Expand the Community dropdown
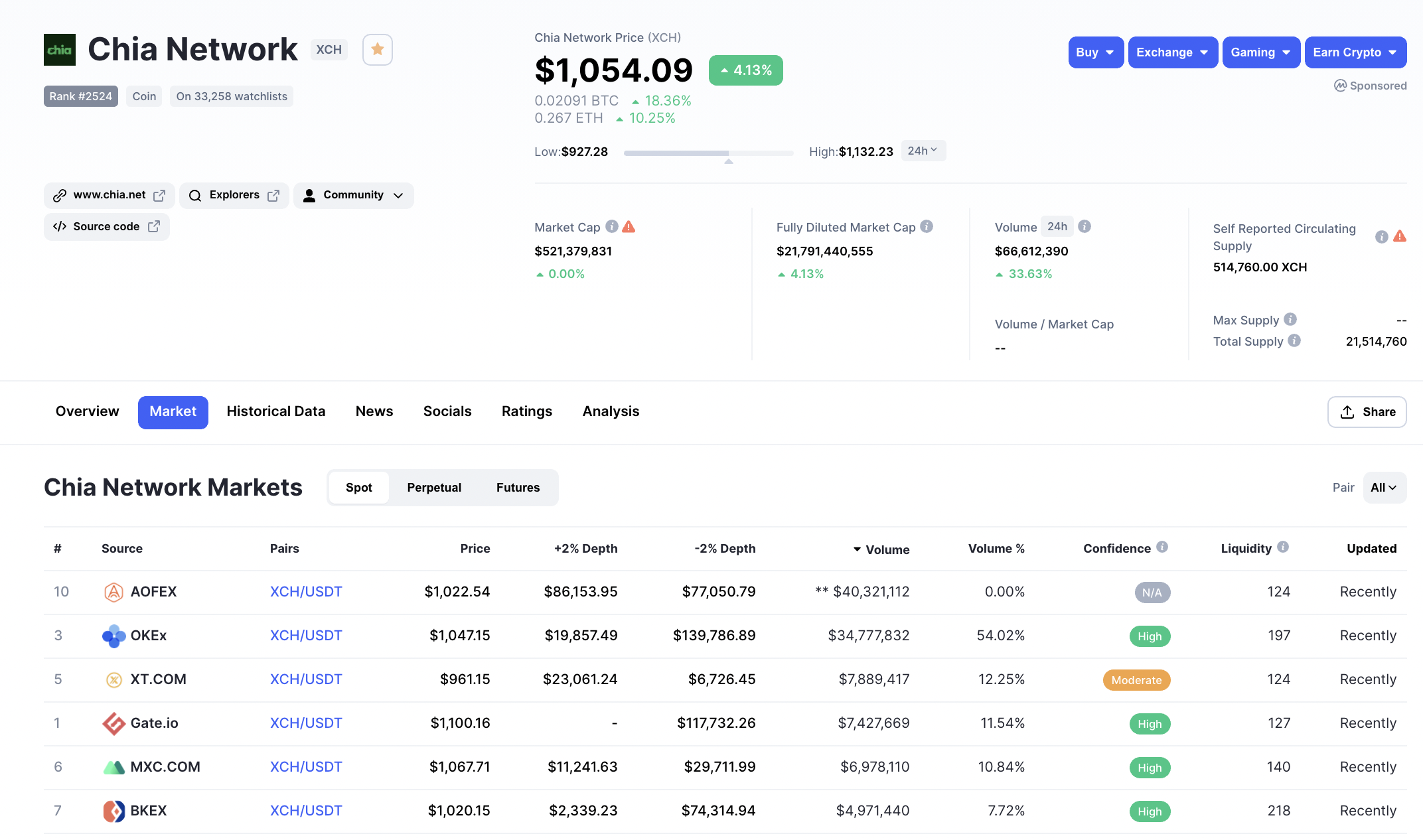 coord(353,195)
